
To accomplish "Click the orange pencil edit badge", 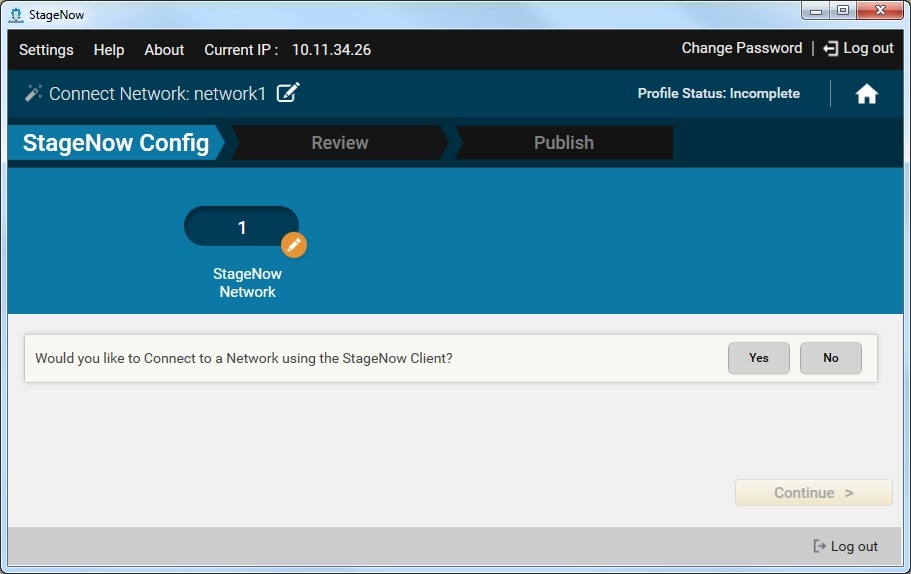I will click(293, 245).
